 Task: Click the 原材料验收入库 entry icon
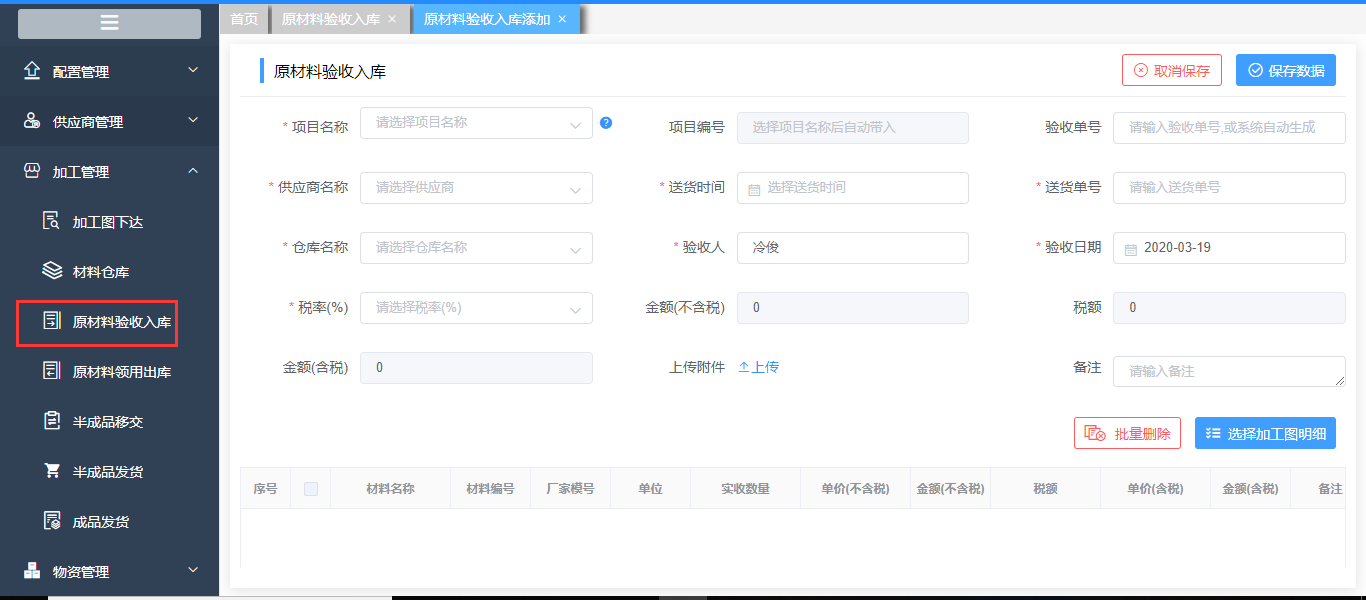[x=52, y=321]
